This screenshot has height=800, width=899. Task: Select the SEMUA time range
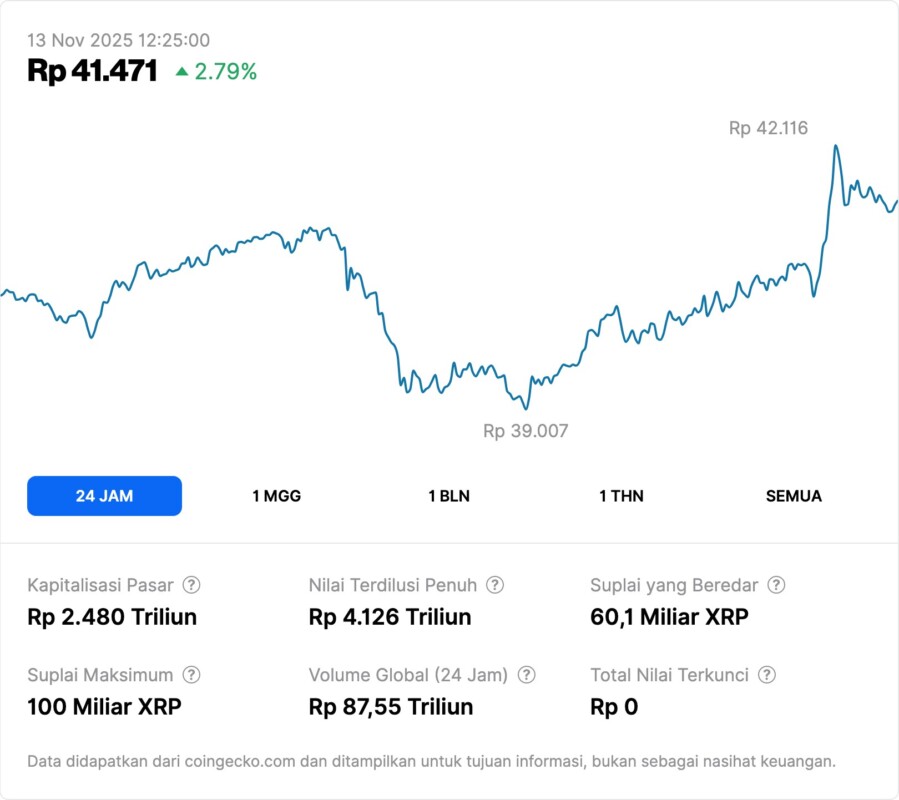point(794,496)
